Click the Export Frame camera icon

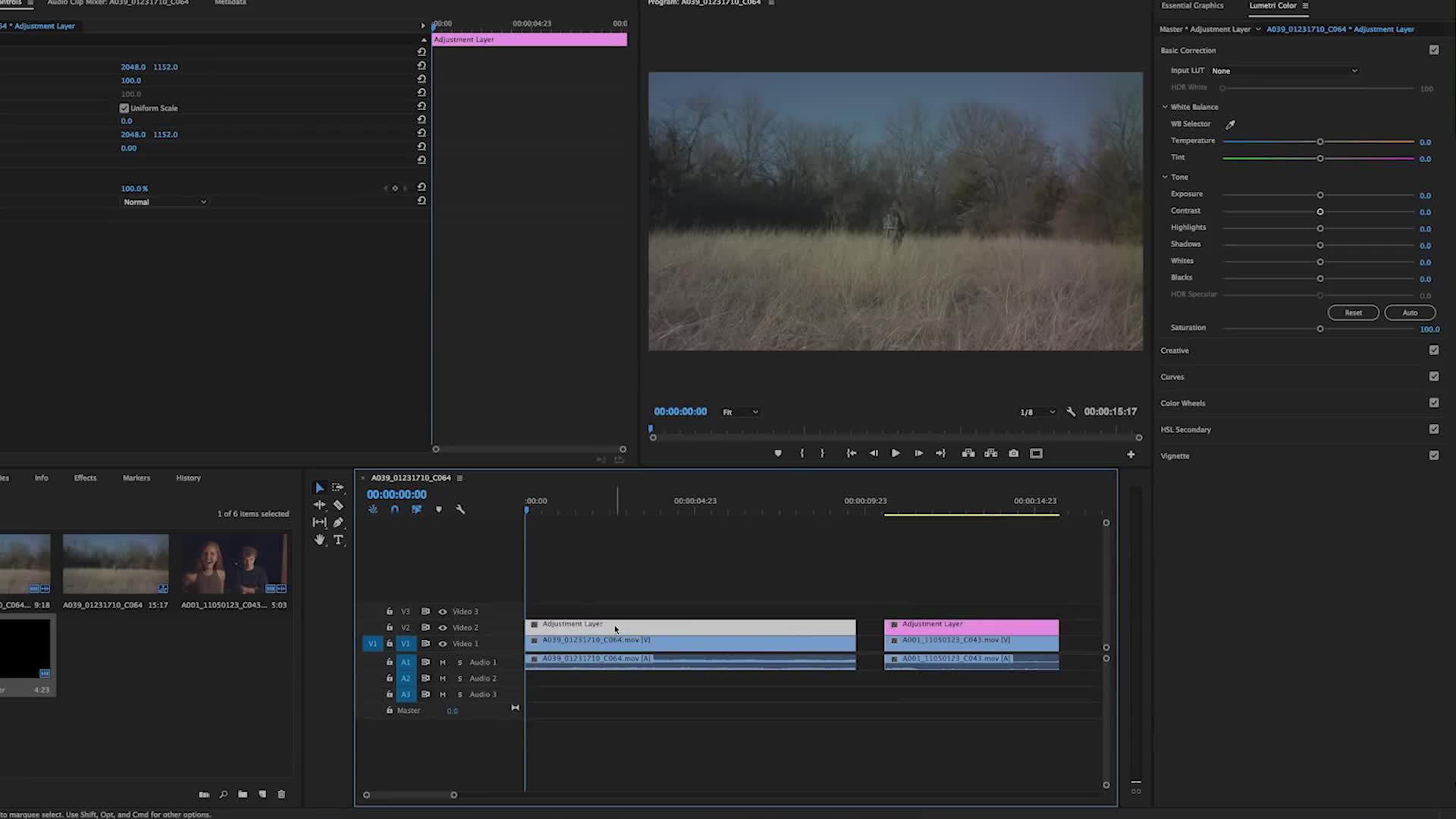click(x=1013, y=453)
